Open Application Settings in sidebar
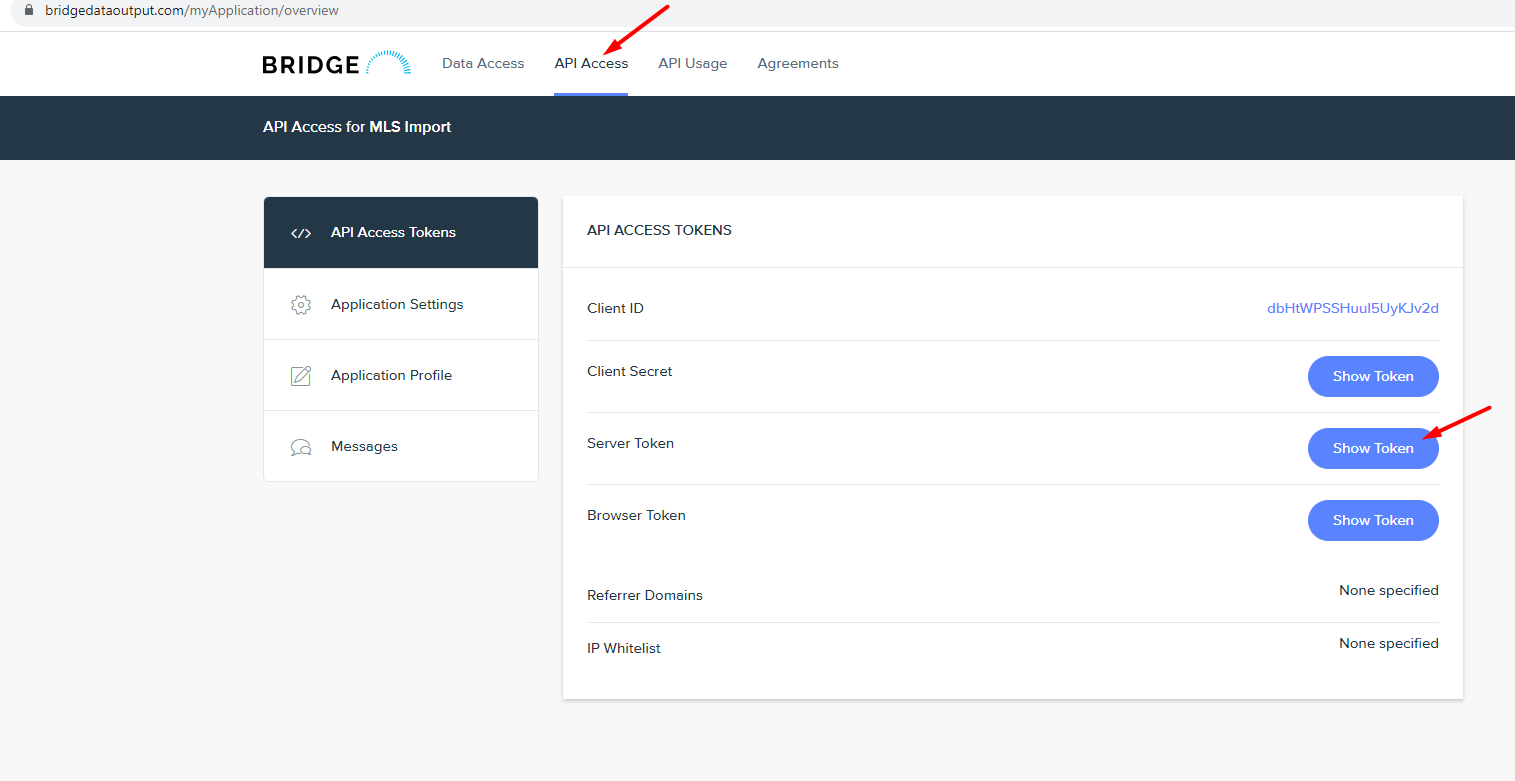1515x781 pixels. [401, 304]
